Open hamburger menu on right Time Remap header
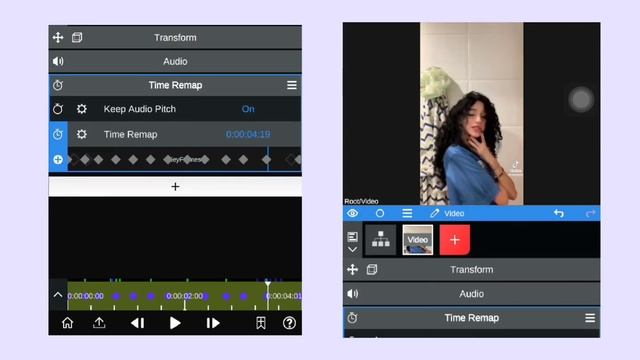This screenshot has height=360, width=640. (x=590, y=318)
